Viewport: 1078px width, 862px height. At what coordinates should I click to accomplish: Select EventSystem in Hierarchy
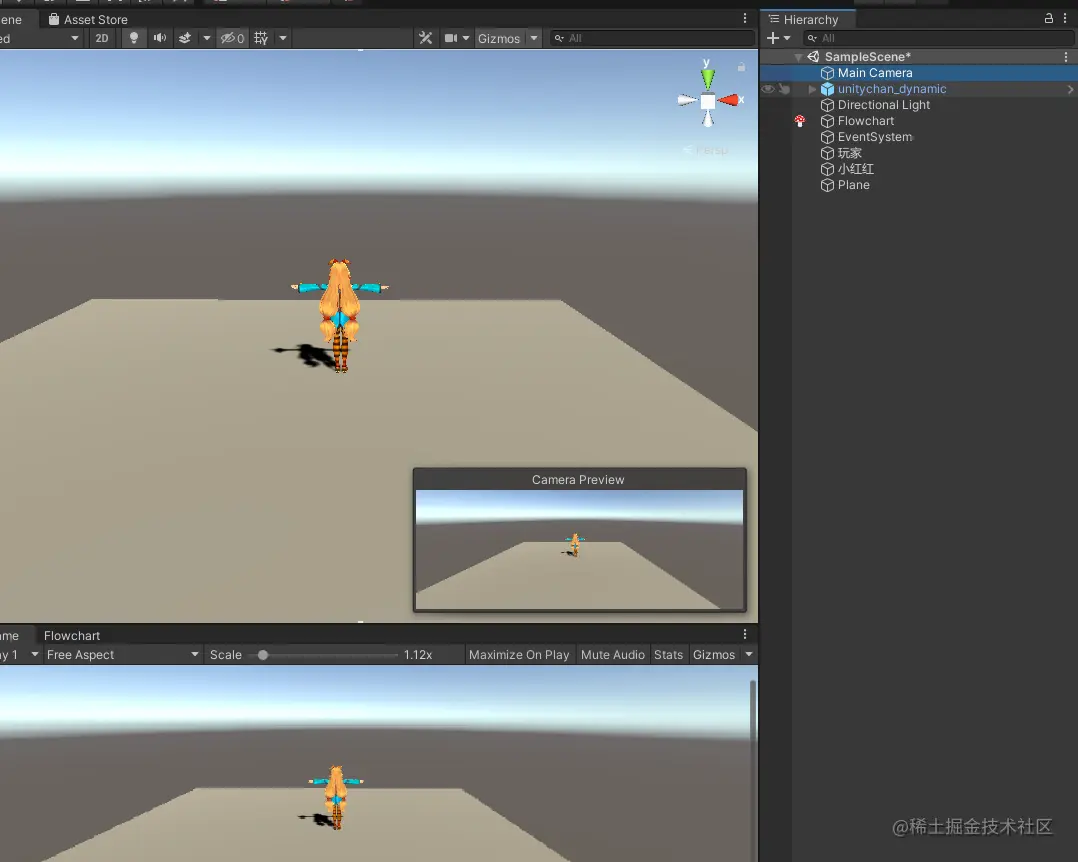(x=874, y=137)
